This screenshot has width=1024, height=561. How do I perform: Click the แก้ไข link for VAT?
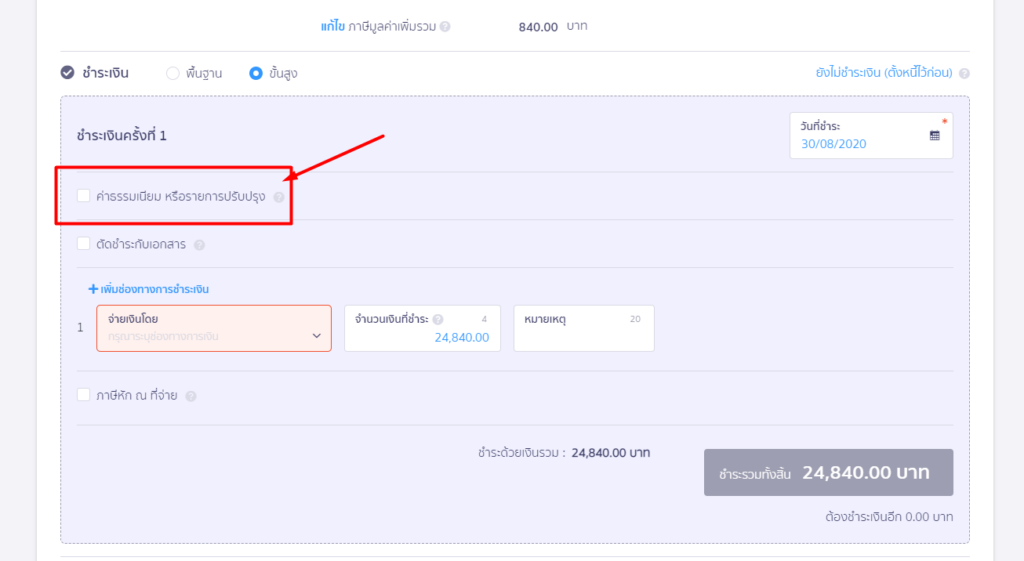(x=332, y=27)
